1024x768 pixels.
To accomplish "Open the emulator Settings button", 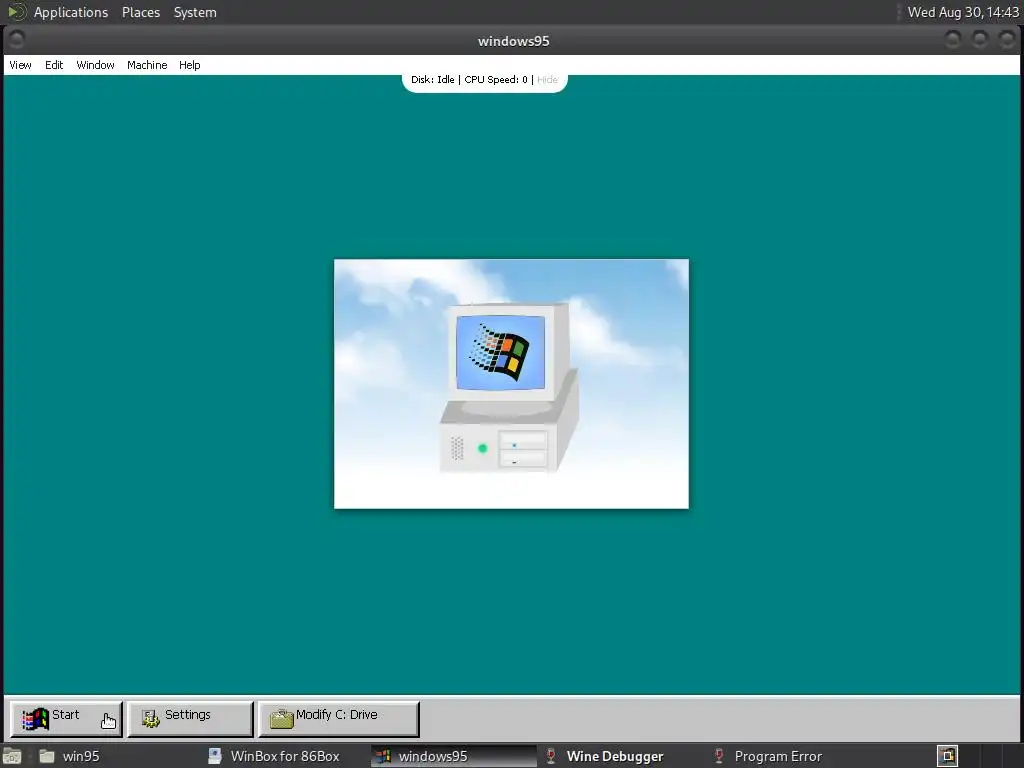I will [190, 718].
